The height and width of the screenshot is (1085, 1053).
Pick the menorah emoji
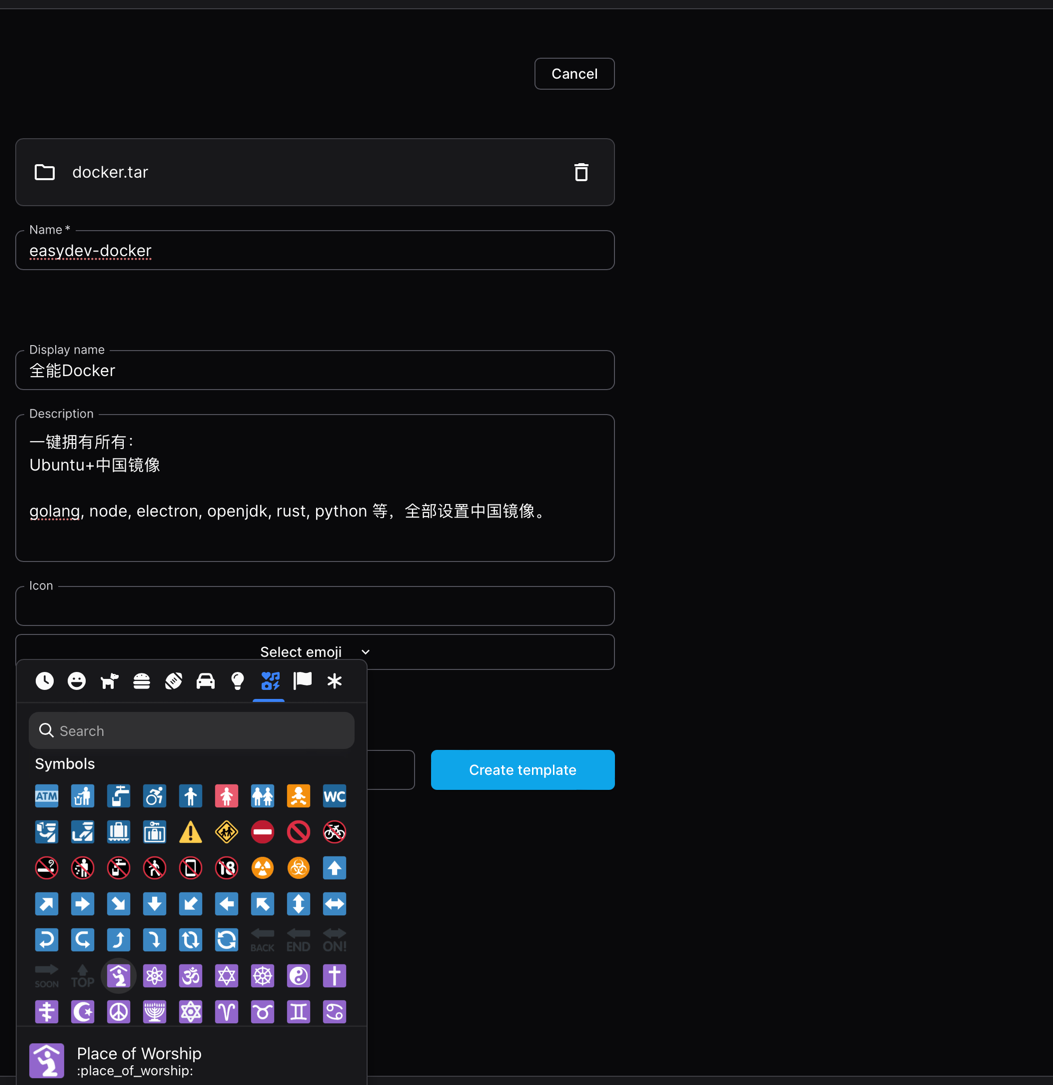coord(155,1012)
